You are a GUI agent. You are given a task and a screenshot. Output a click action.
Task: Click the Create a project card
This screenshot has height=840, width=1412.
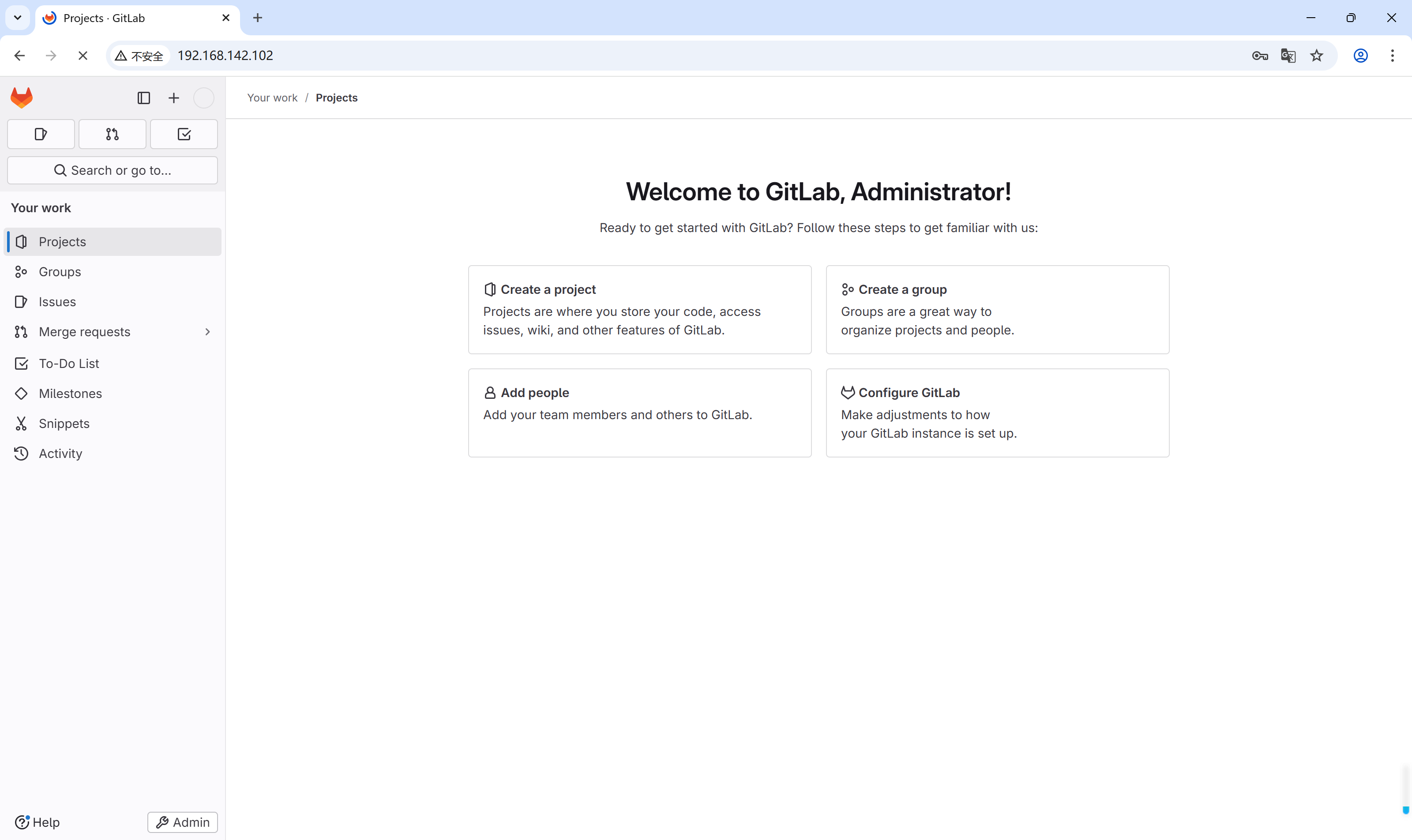pos(639,310)
